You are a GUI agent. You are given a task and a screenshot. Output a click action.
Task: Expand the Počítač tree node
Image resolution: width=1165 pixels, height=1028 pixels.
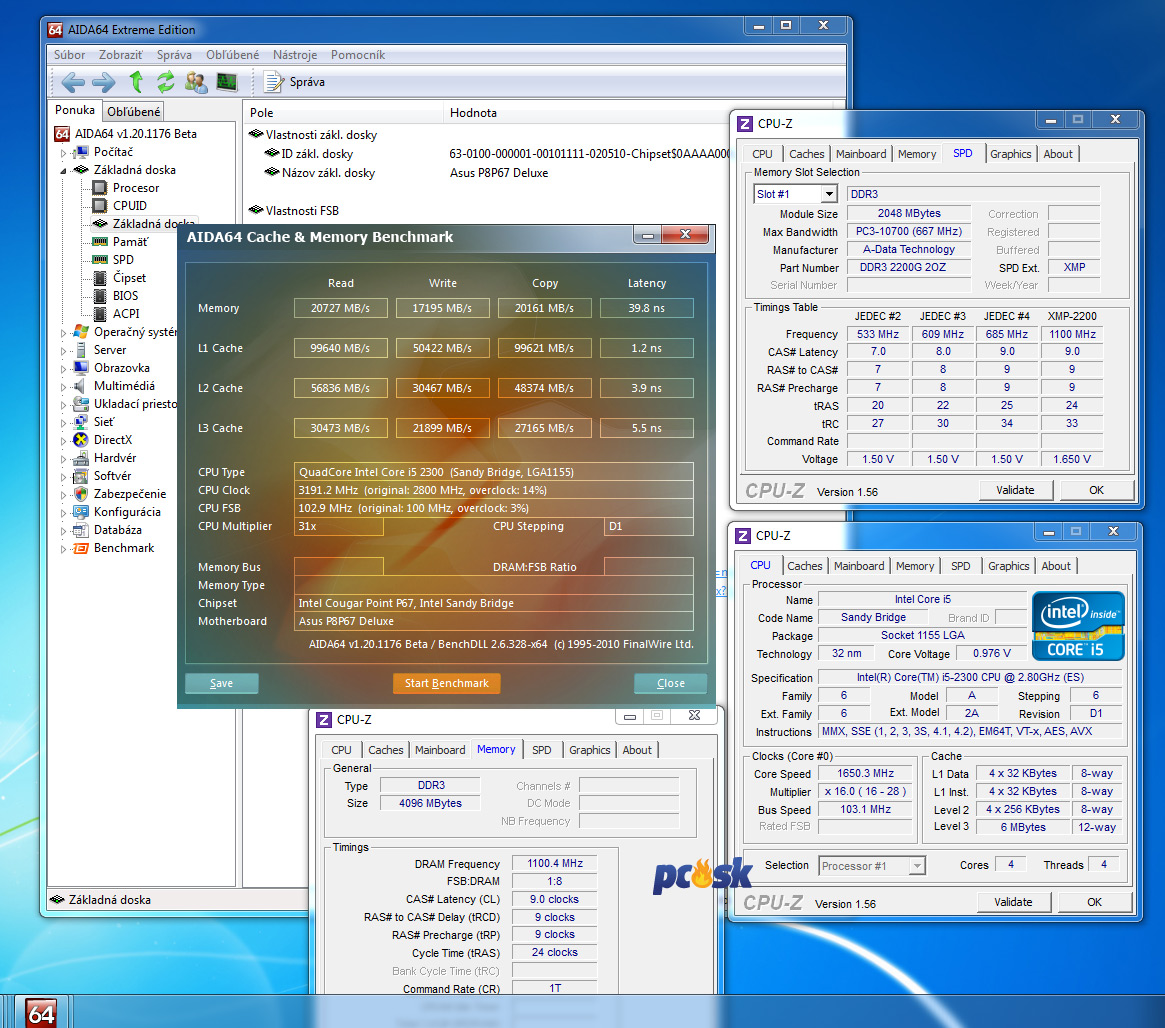[x=64, y=152]
